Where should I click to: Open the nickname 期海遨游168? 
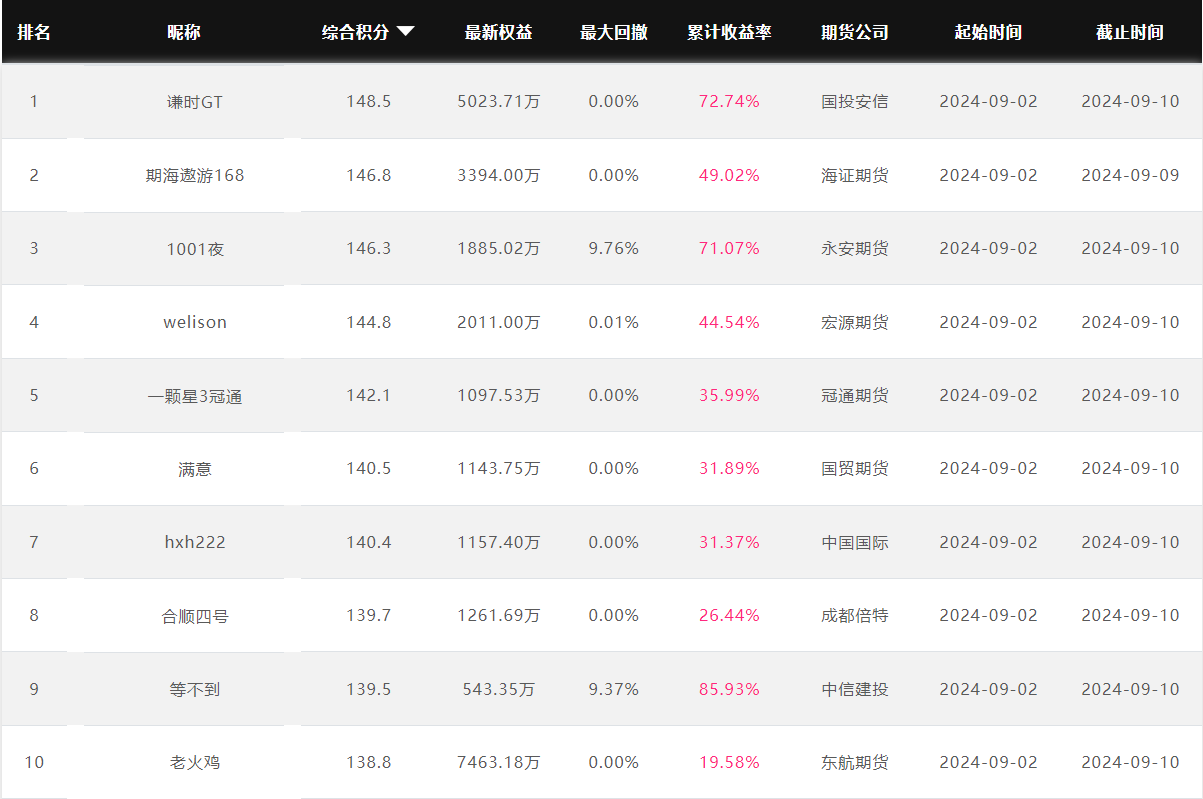(195, 175)
